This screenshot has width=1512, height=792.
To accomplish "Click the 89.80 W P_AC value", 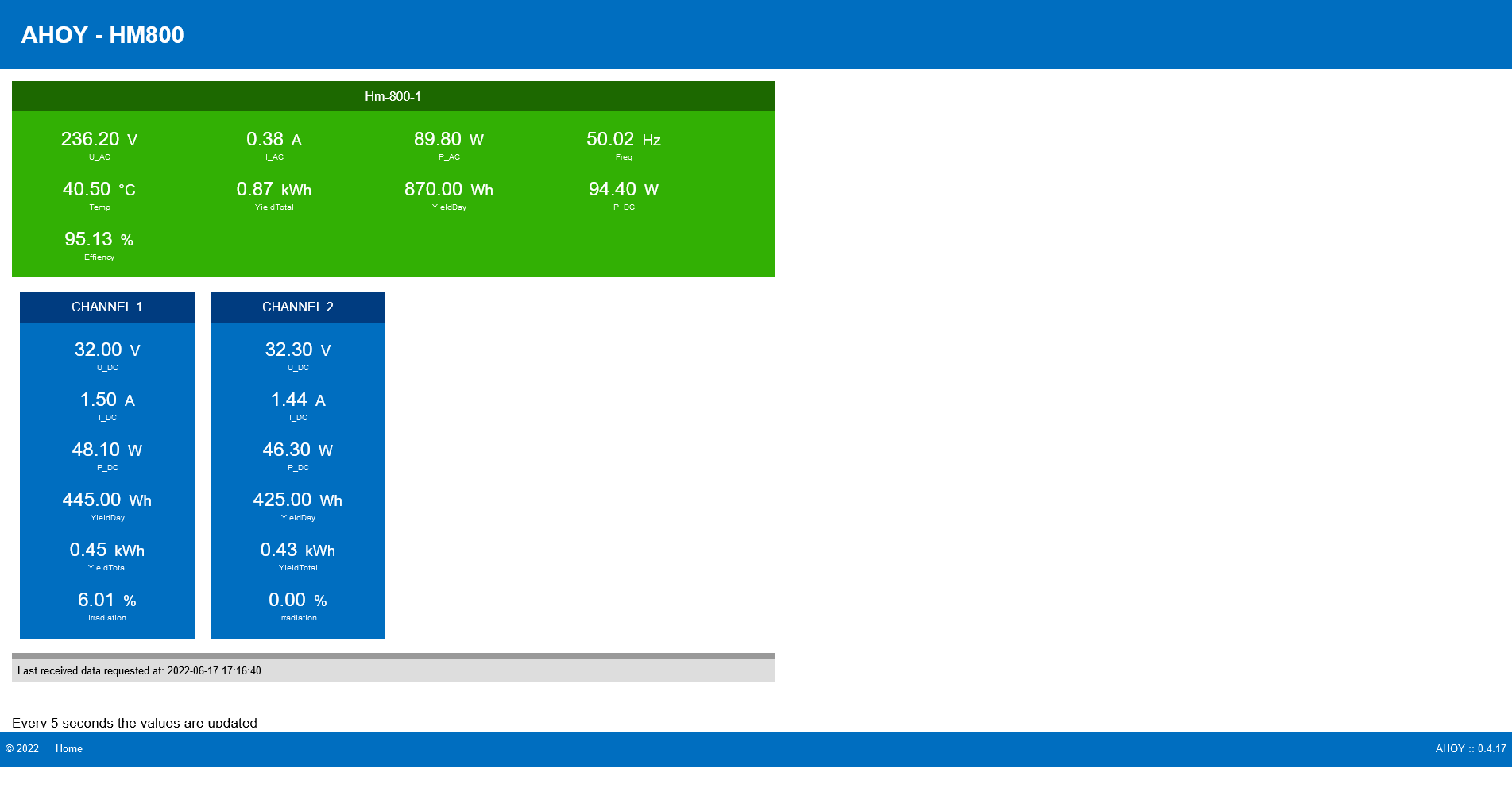I will pos(449,140).
